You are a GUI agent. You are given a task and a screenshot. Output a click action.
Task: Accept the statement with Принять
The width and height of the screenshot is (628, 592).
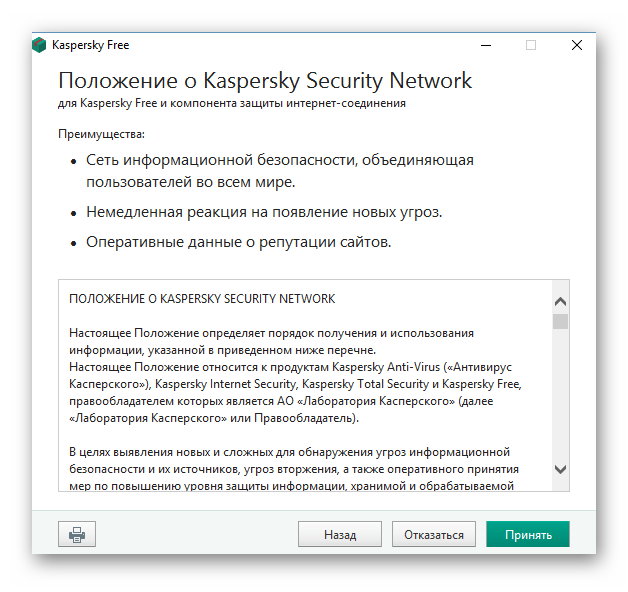click(x=528, y=534)
